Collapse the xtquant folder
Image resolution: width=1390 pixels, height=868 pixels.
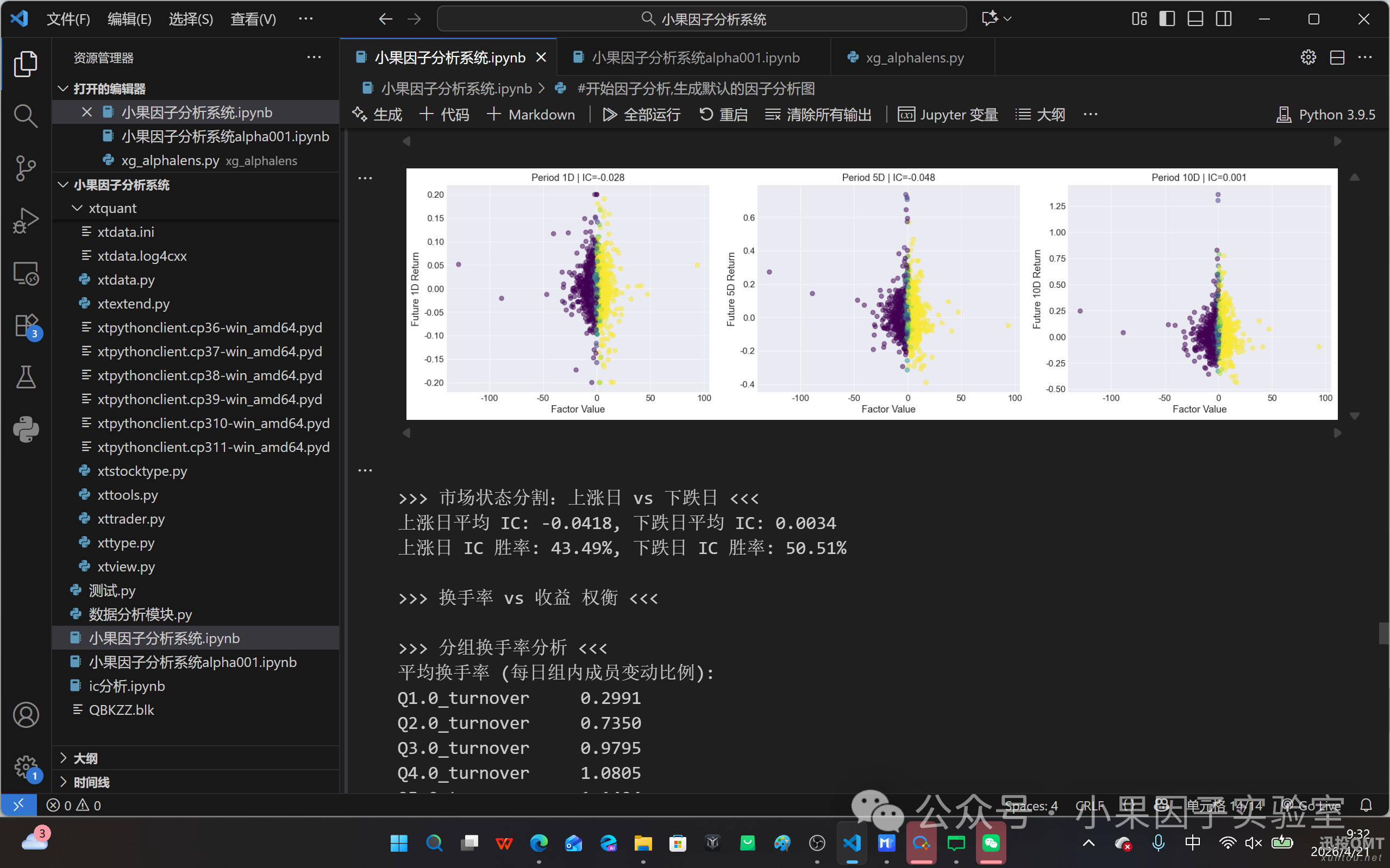(x=112, y=208)
